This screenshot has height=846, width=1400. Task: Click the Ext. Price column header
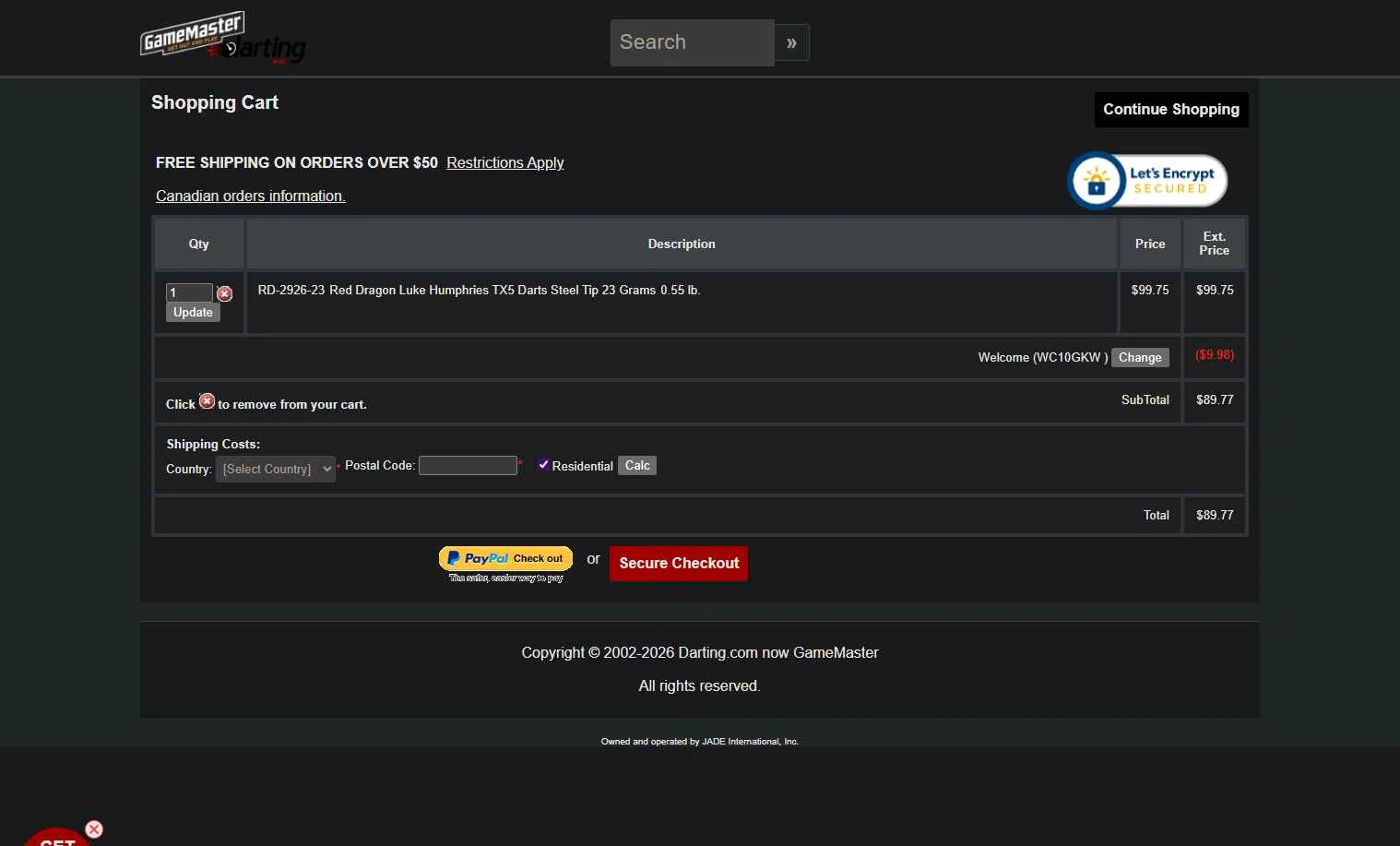[1215, 244]
